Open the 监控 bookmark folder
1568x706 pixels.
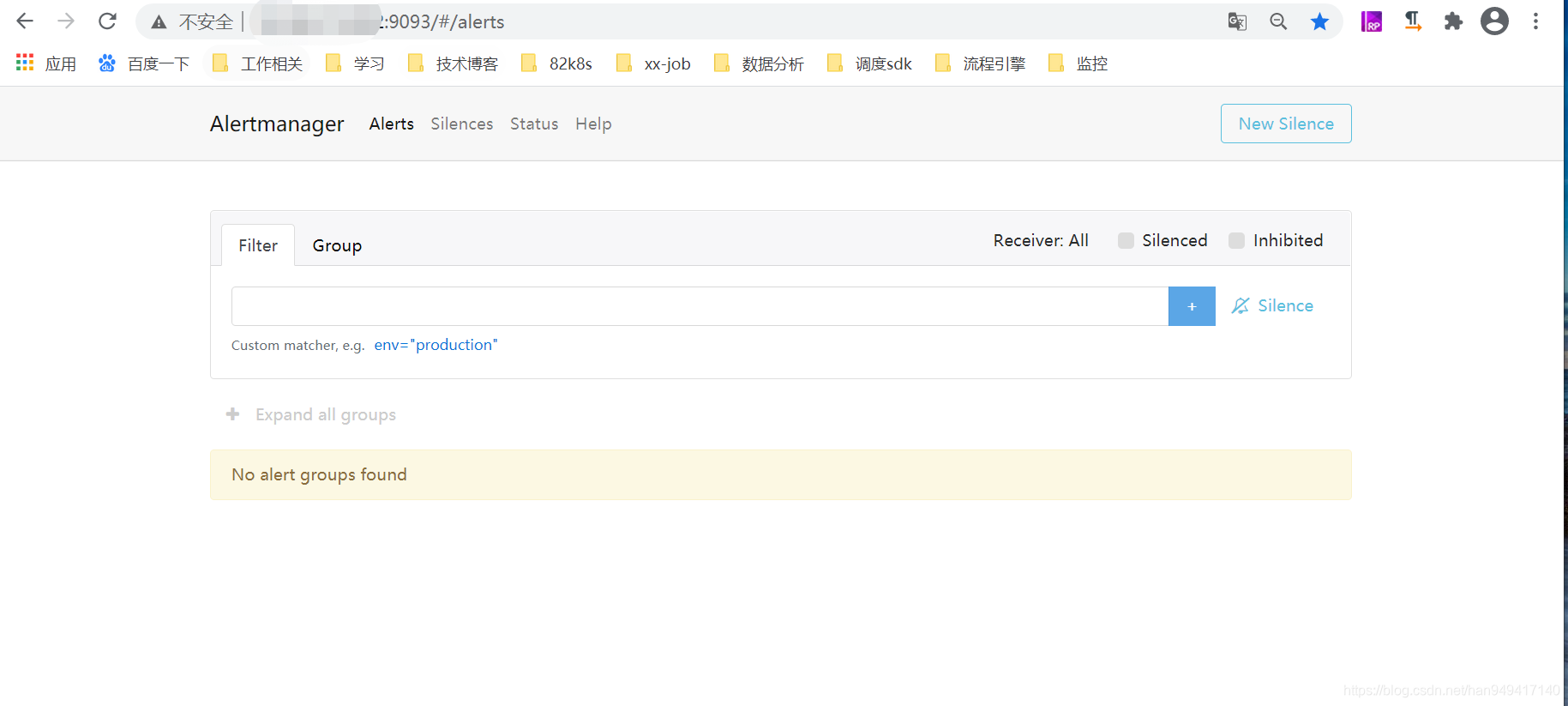click(x=1078, y=63)
